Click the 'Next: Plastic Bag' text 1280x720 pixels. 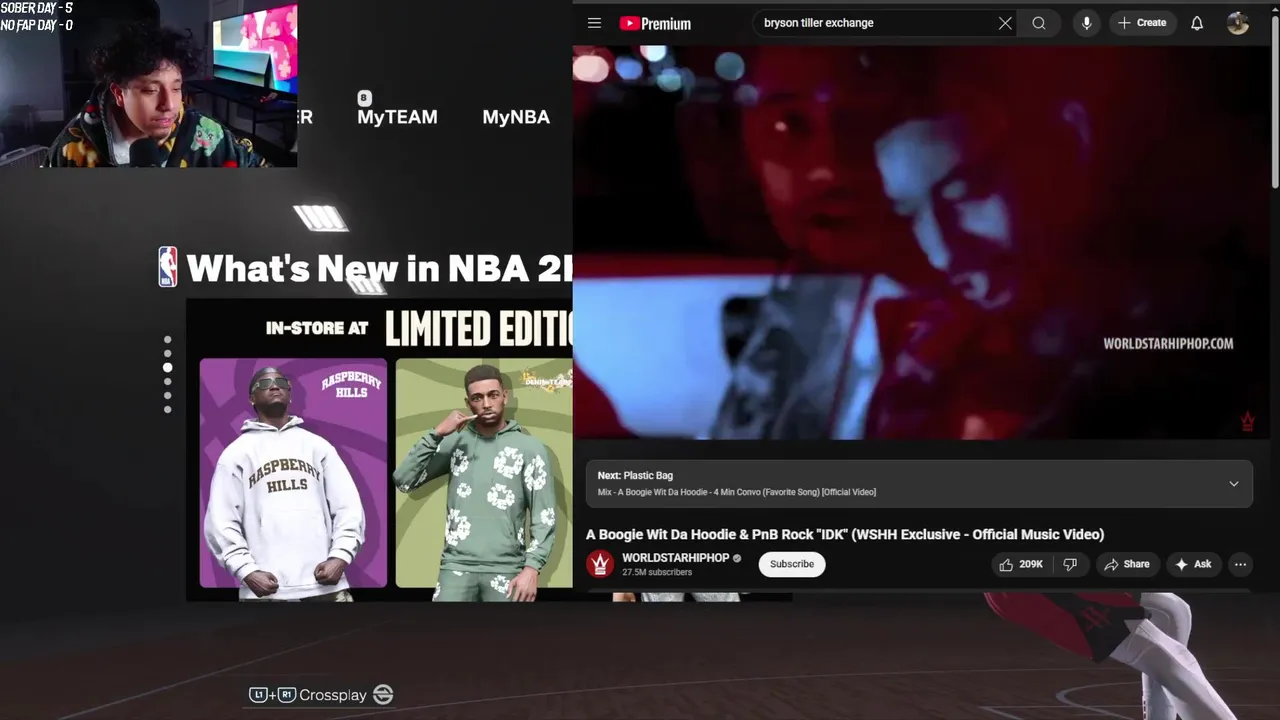pyautogui.click(x=635, y=476)
